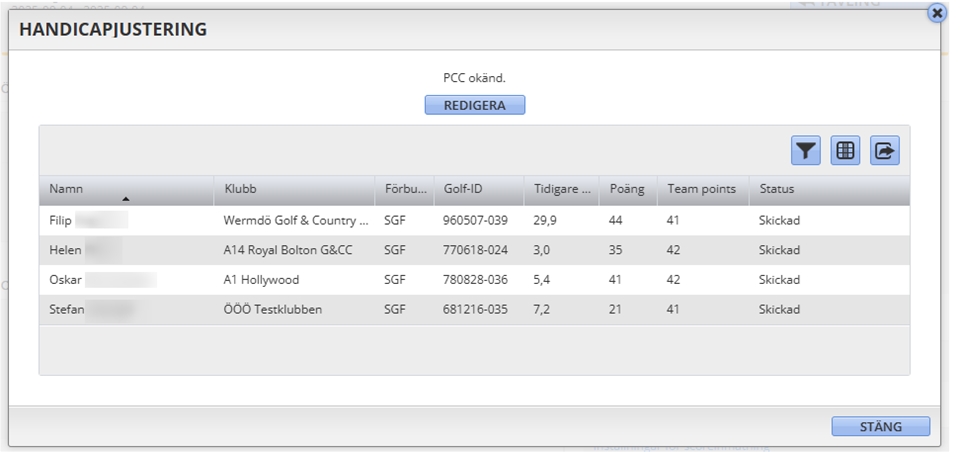Click the Tidigare column header
The image size is (960, 452).
point(561,189)
